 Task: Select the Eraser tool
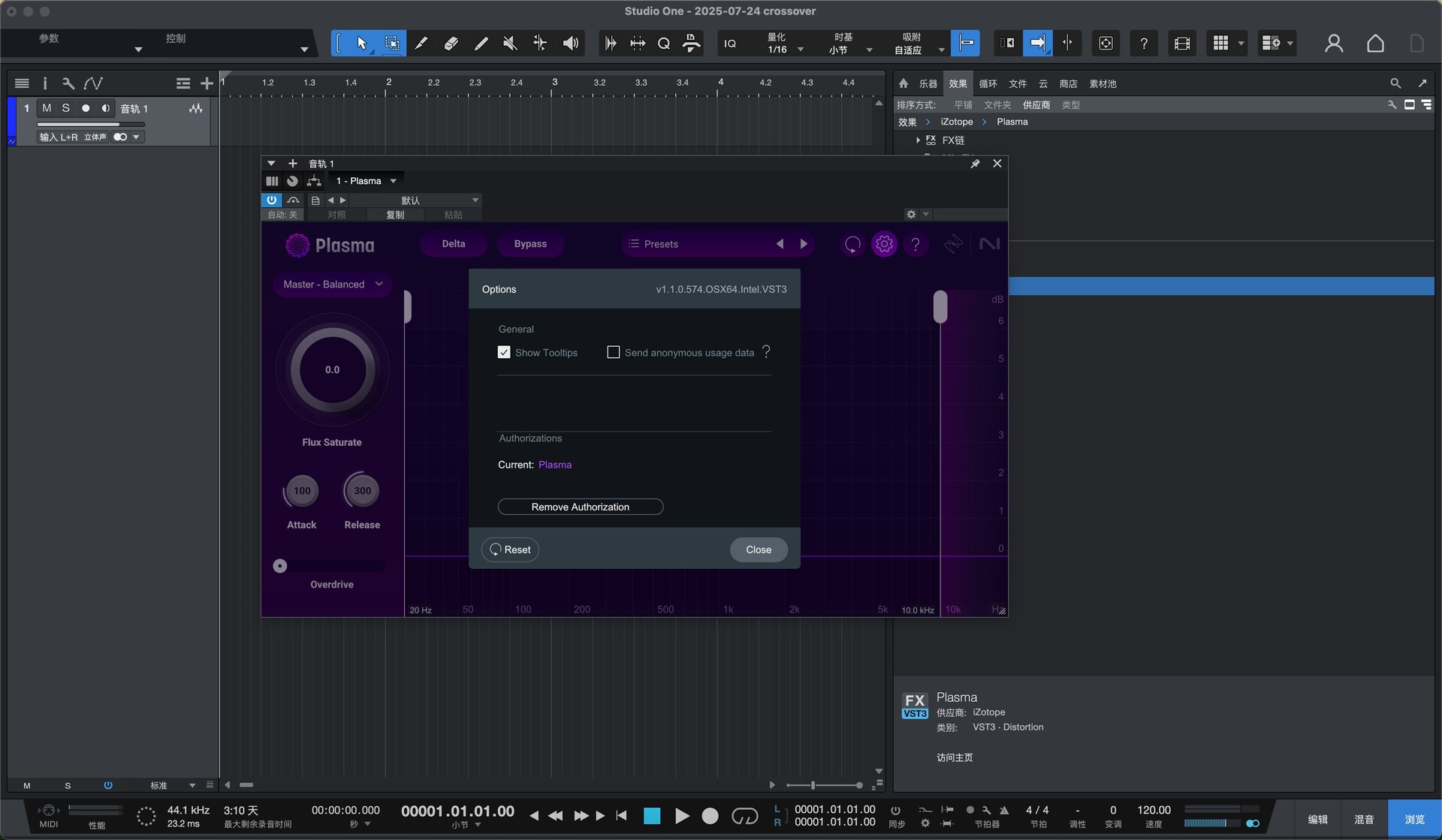[451, 44]
